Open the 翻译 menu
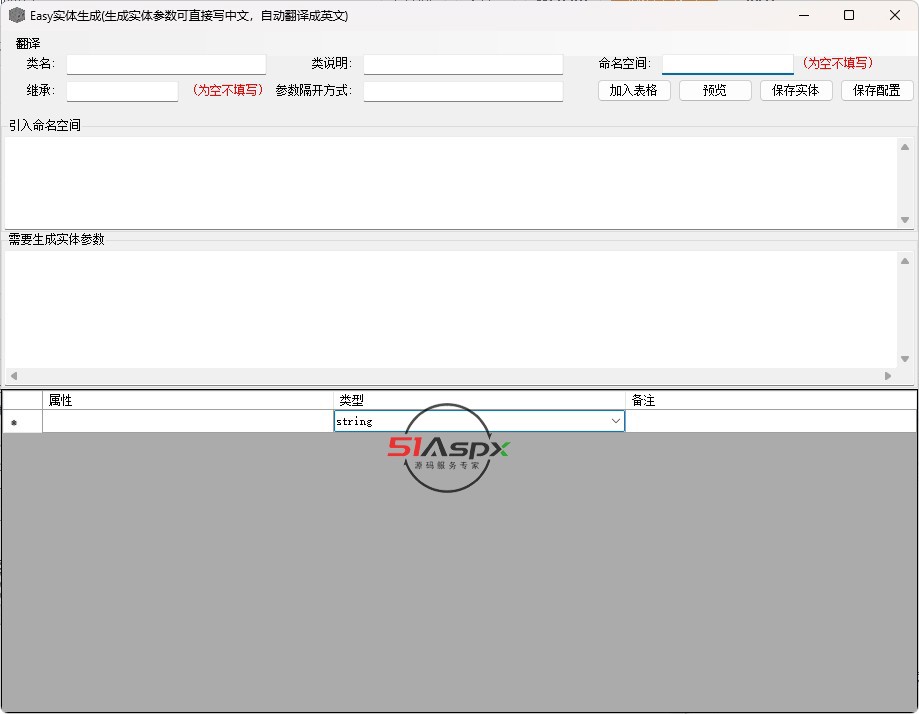The image size is (919, 714). [28, 43]
